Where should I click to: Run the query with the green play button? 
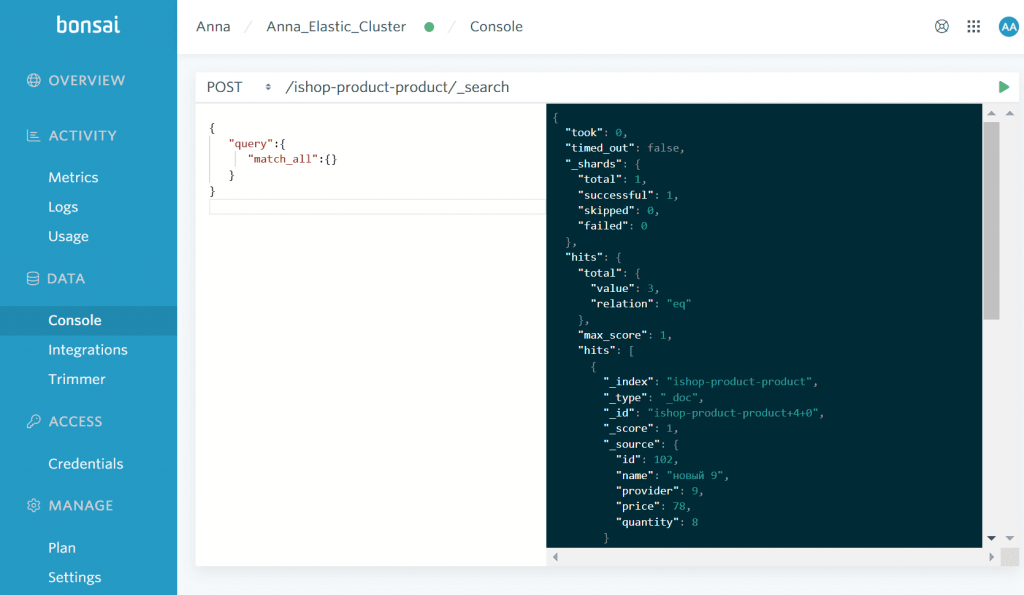(1003, 87)
